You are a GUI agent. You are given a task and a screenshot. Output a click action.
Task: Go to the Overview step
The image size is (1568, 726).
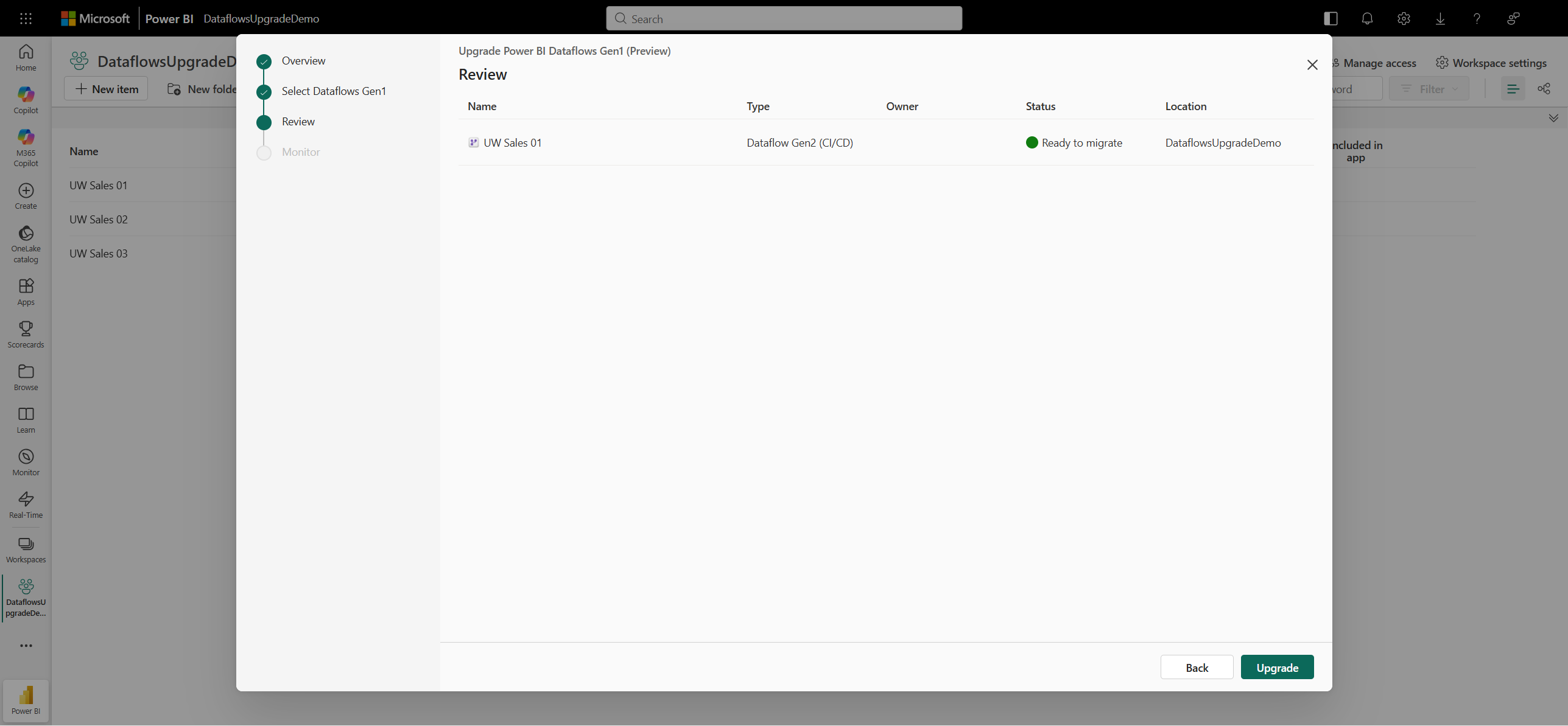pyautogui.click(x=303, y=60)
